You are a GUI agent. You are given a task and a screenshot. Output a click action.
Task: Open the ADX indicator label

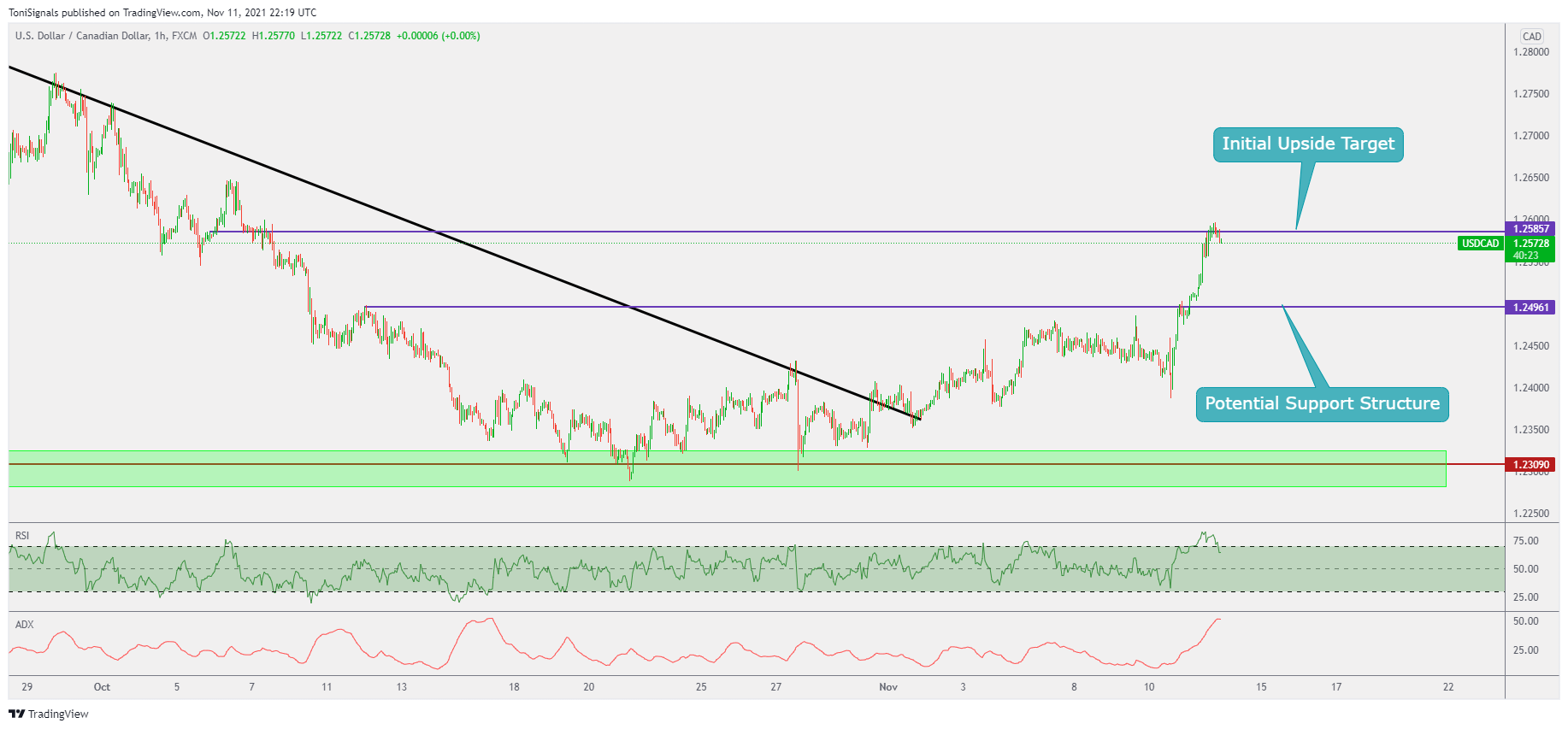(25, 625)
